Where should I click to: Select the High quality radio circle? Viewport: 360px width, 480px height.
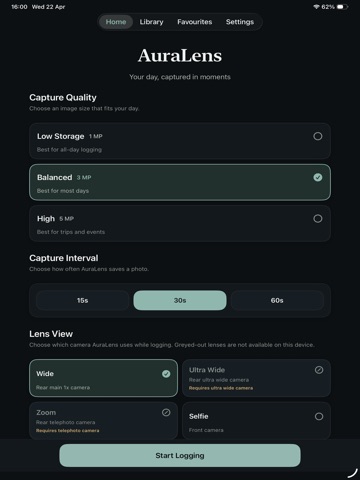(318, 219)
